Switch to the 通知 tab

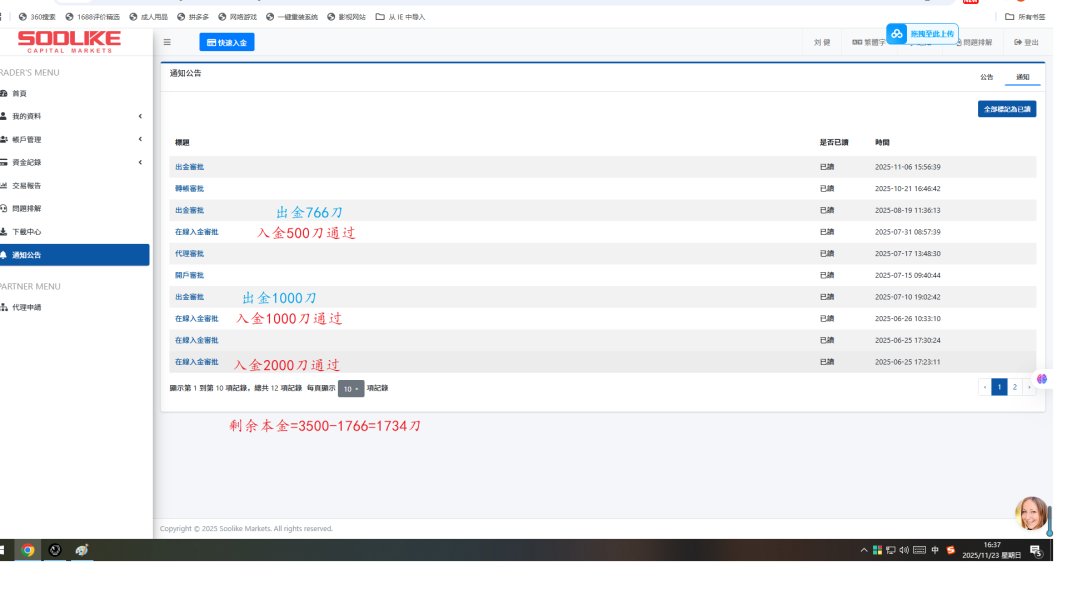tap(1023, 77)
